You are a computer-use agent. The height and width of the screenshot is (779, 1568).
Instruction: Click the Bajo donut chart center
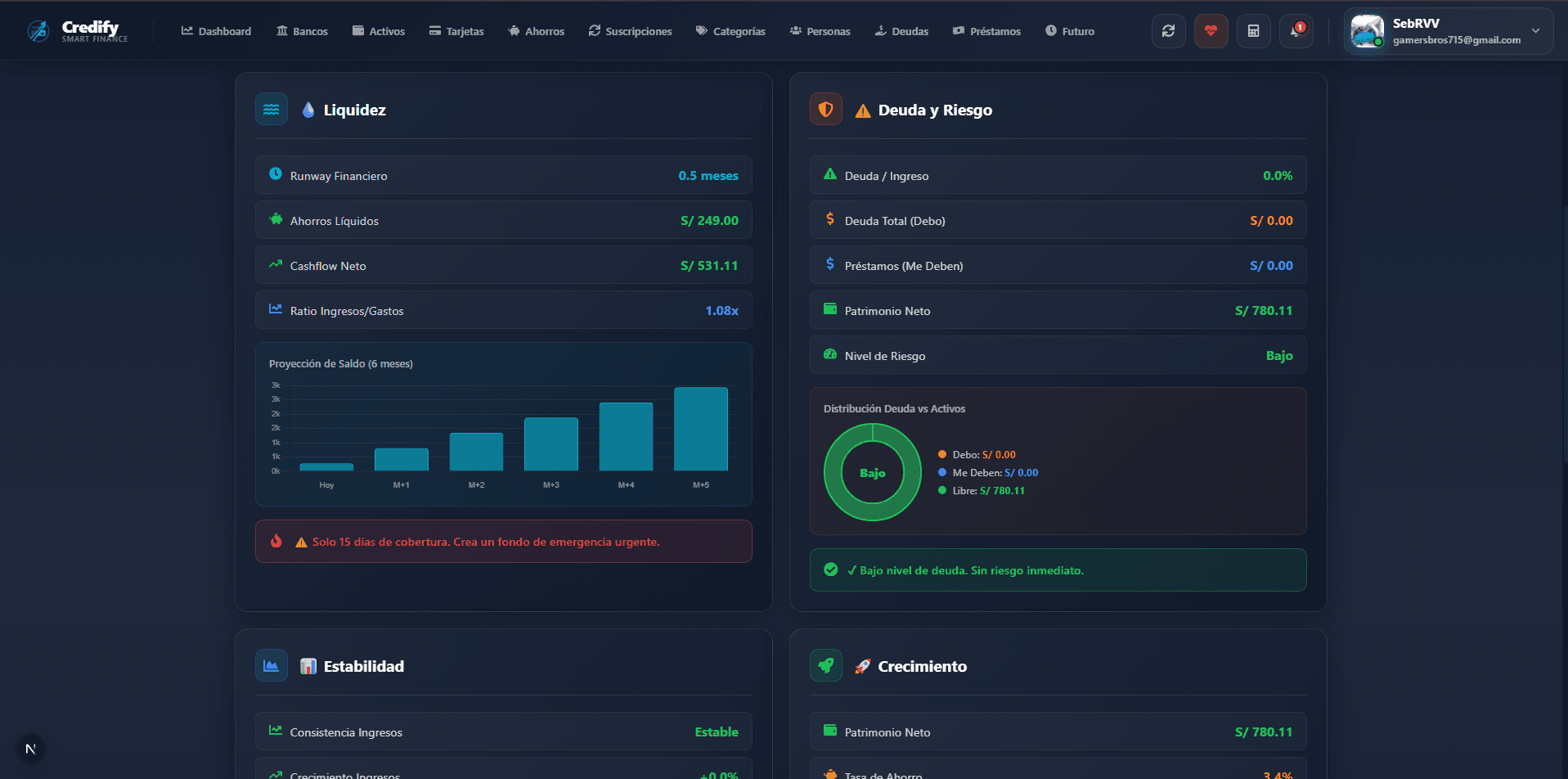tap(872, 472)
